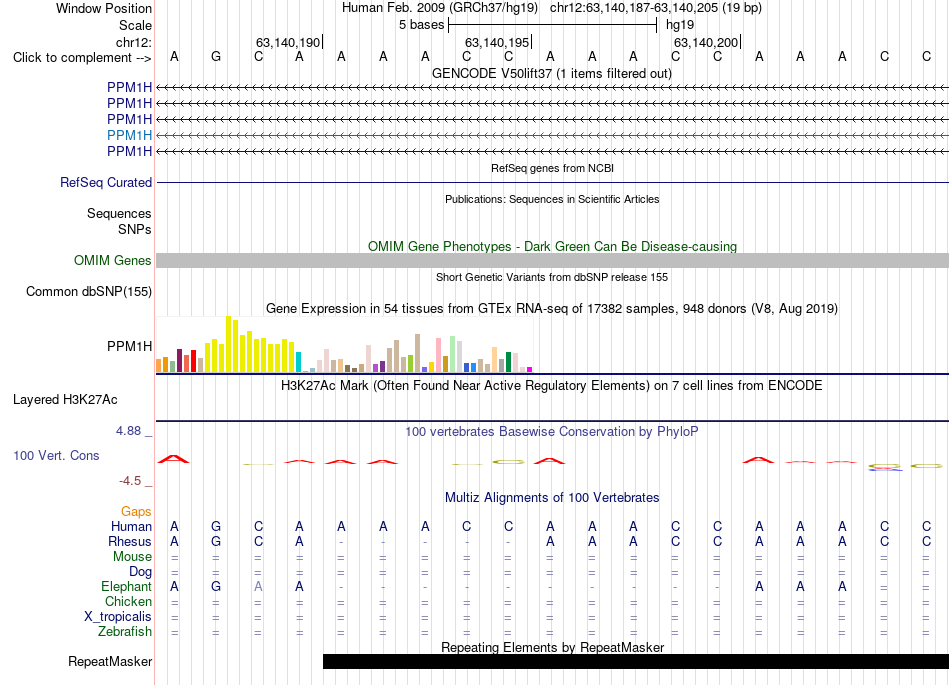Image resolution: width=950 pixels, height=685 pixels.
Task: Click the pink bar in GTEx expression chart
Action: (x=438, y=355)
